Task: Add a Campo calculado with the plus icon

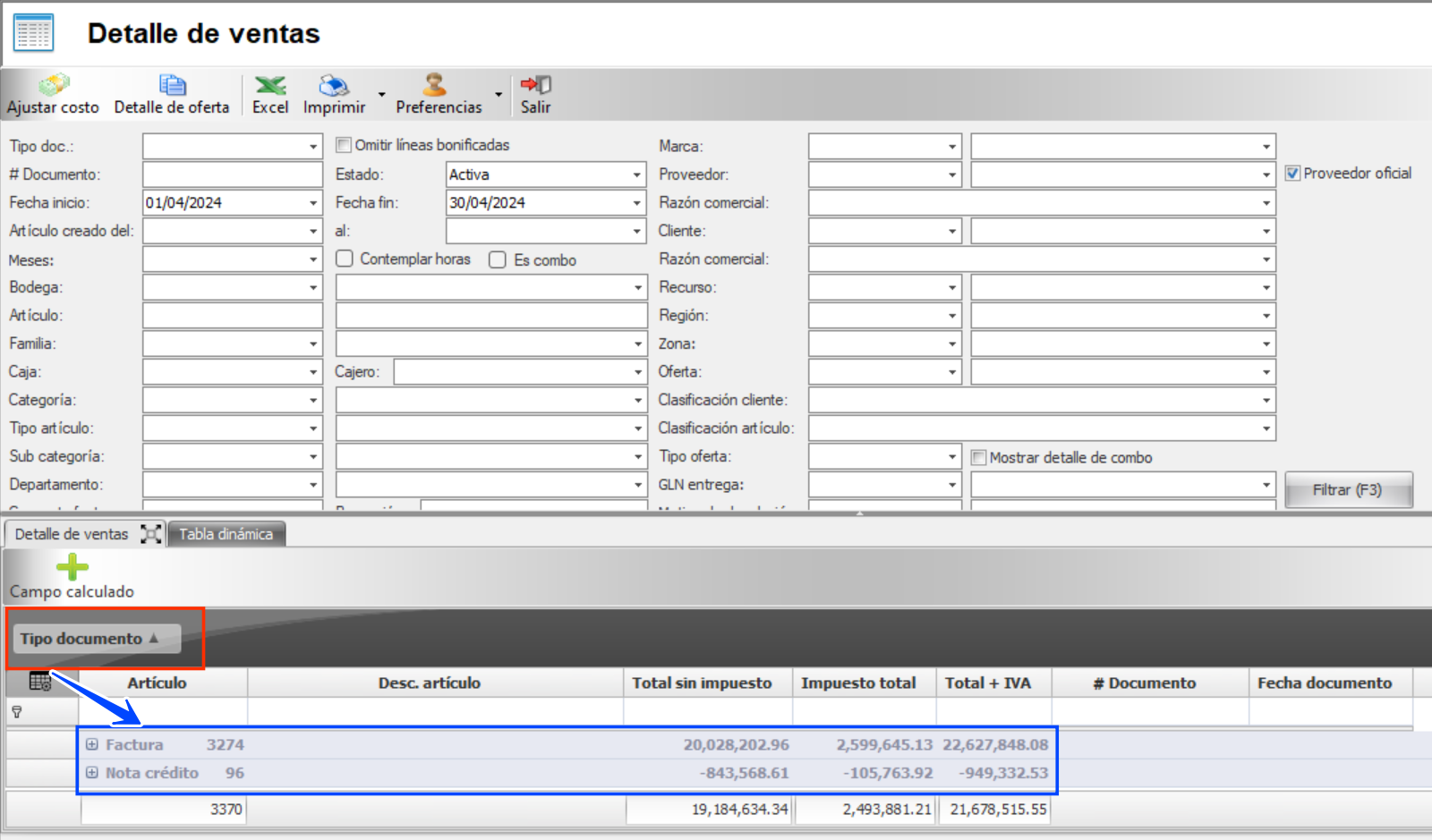Action: [72, 567]
